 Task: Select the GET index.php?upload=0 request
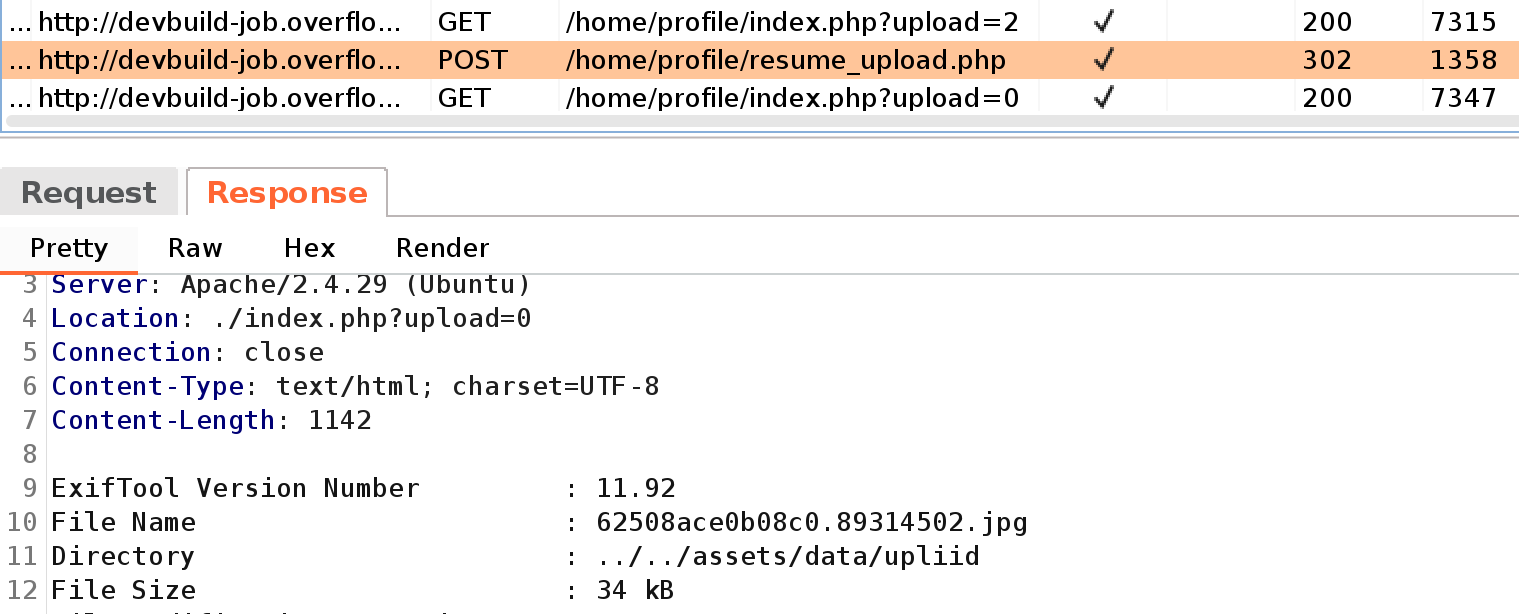(792, 98)
